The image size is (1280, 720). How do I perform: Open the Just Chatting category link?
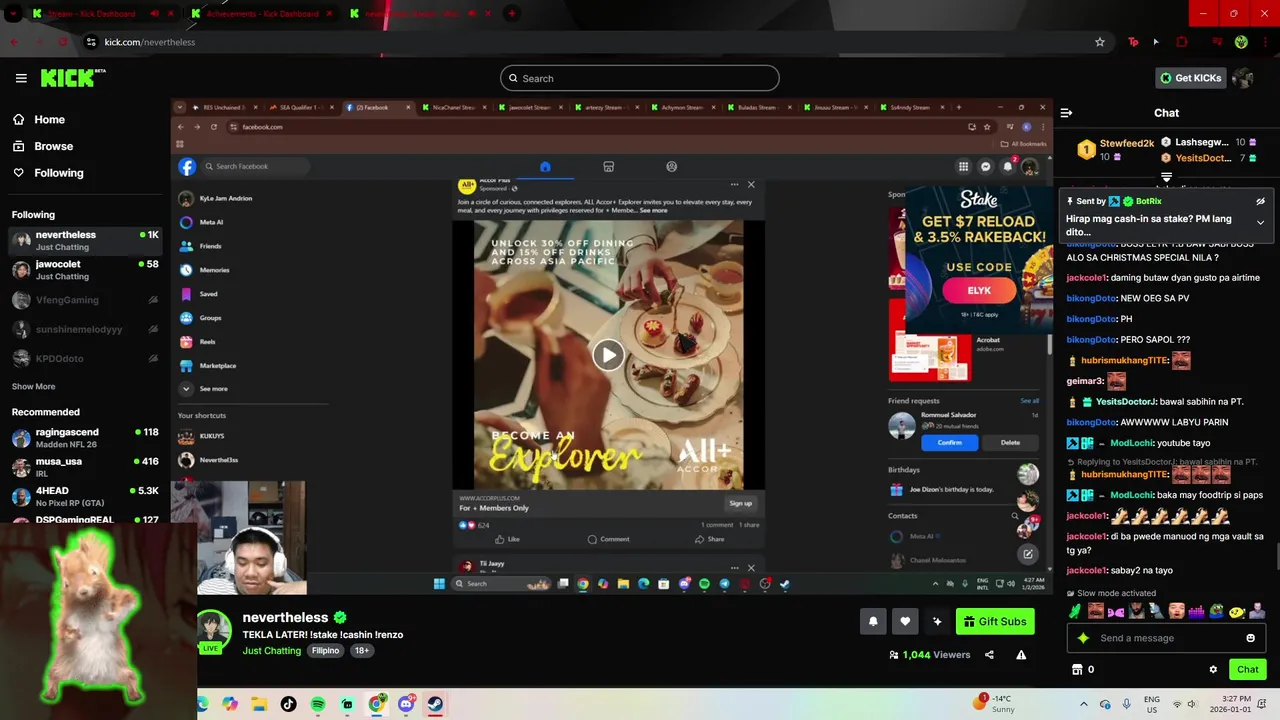coord(272,651)
